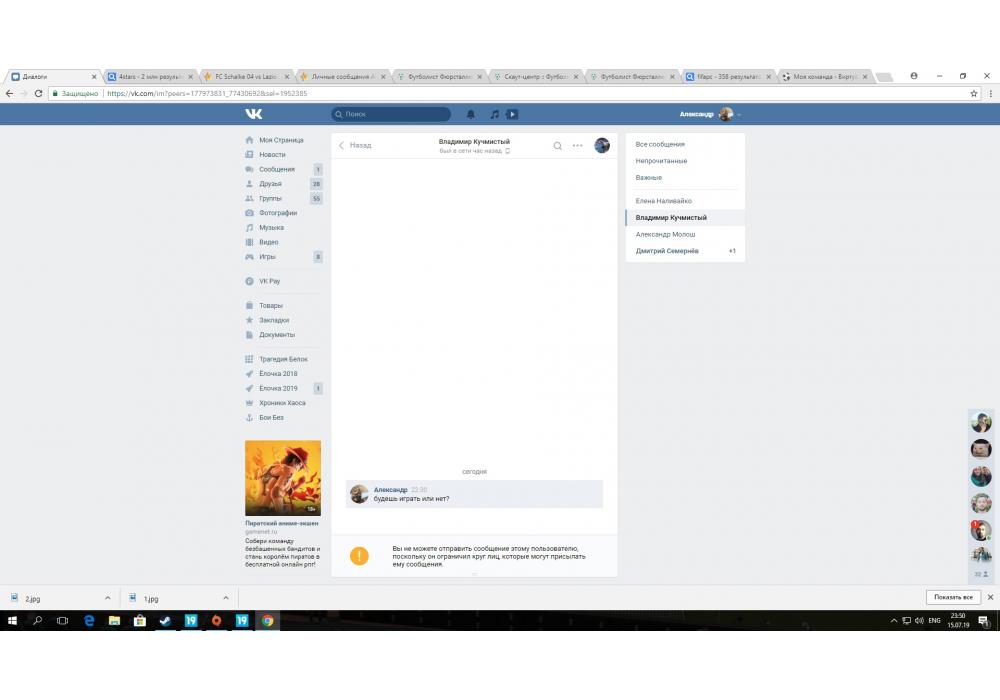Open the music player note icon
The image size is (1000, 700).
pyautogui.click(x=494, y=114)
